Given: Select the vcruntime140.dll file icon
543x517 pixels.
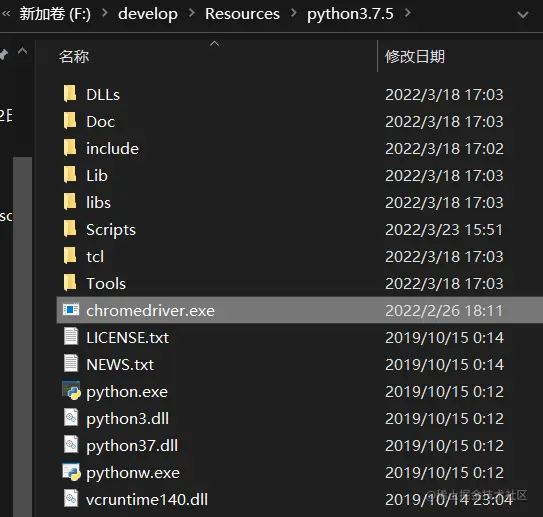Looking at the screenshot, I should point(71,499).
